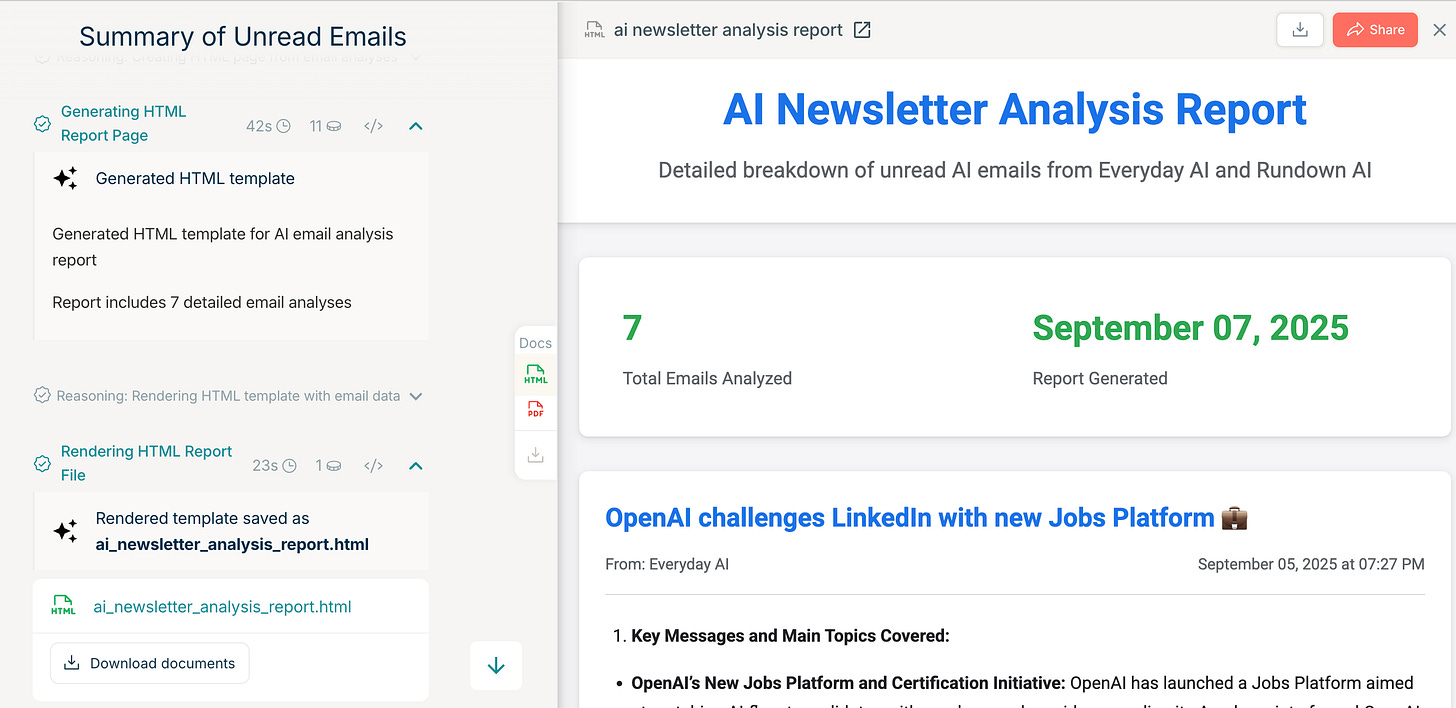Click the HTML file icon in header
The image size is (1456, 708).
tap(594, 30)
